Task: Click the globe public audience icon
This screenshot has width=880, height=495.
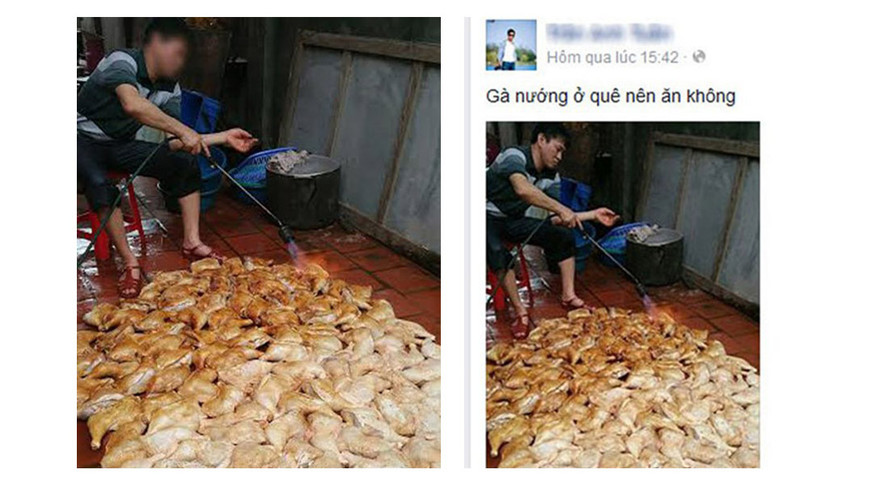Action: coord(699,57)
